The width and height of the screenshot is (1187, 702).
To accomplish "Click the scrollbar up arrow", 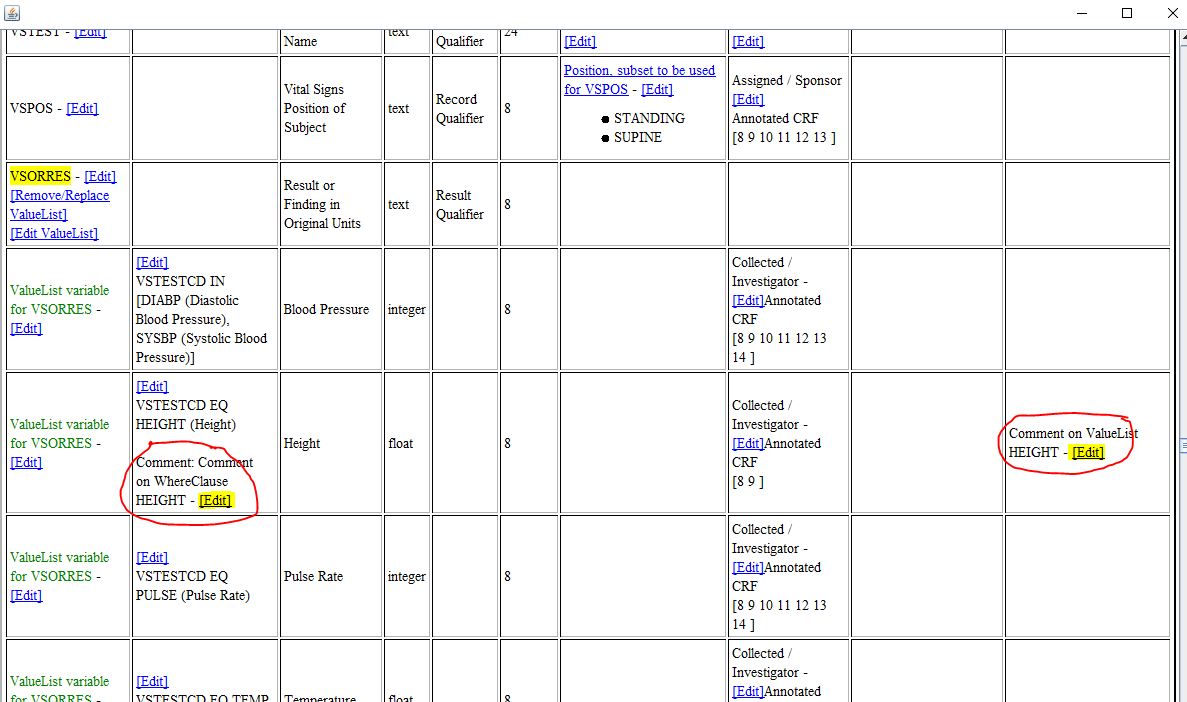I will click(1182, 36).
